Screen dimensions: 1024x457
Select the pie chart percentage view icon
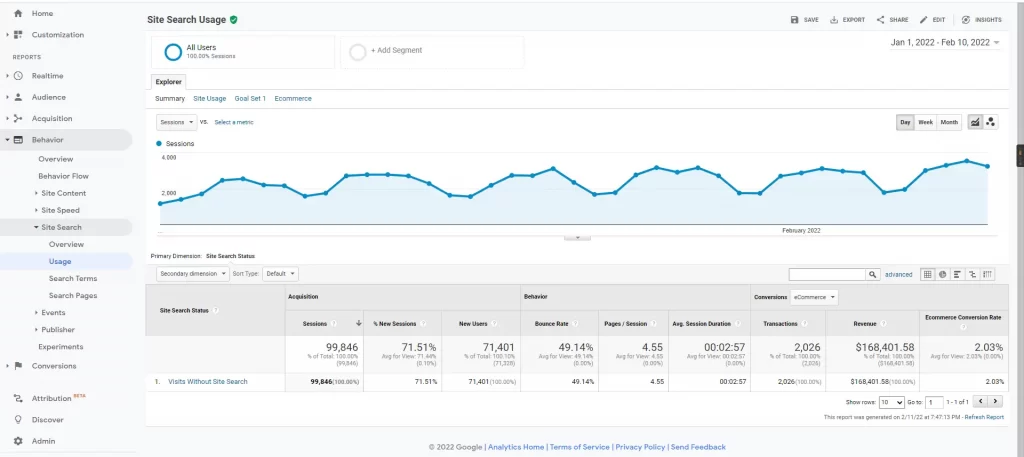(x=943, y=274)
